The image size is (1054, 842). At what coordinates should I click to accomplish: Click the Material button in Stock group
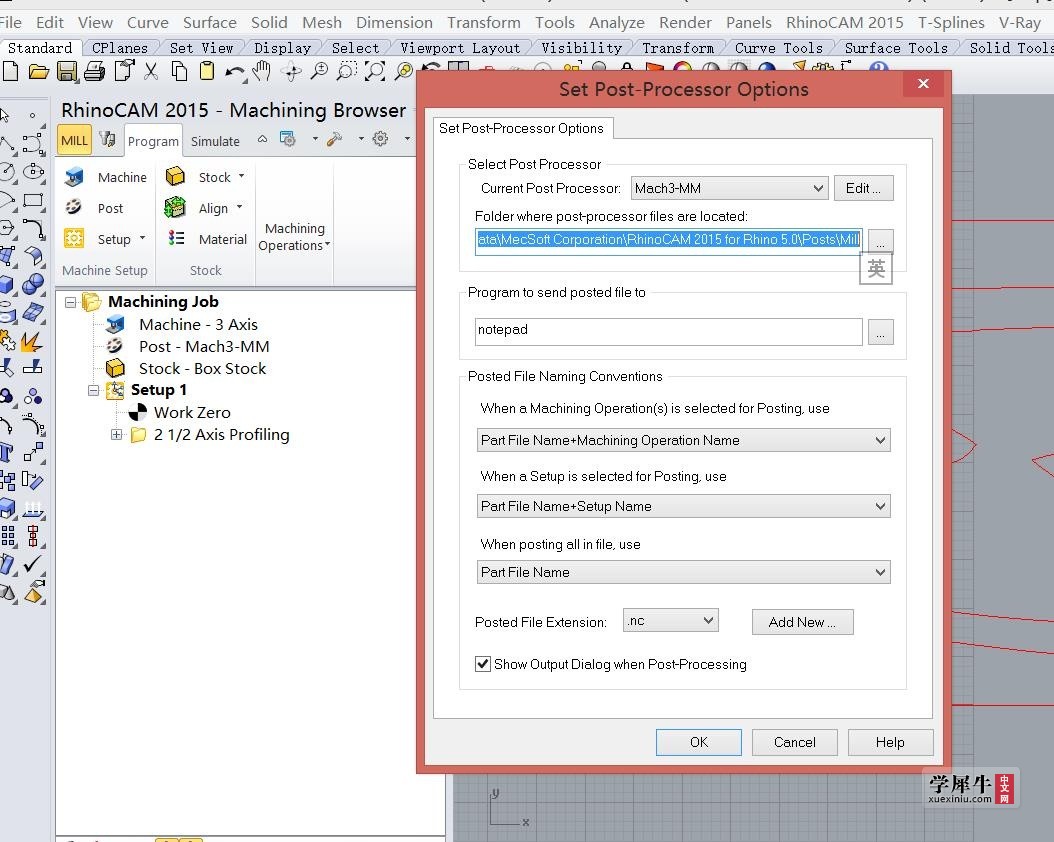(x=208, y=239)
